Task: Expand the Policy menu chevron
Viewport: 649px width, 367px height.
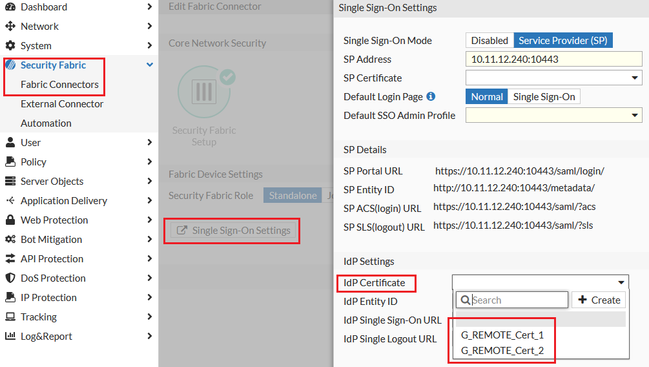Action: pyautogui.click(x=150, y=162)
